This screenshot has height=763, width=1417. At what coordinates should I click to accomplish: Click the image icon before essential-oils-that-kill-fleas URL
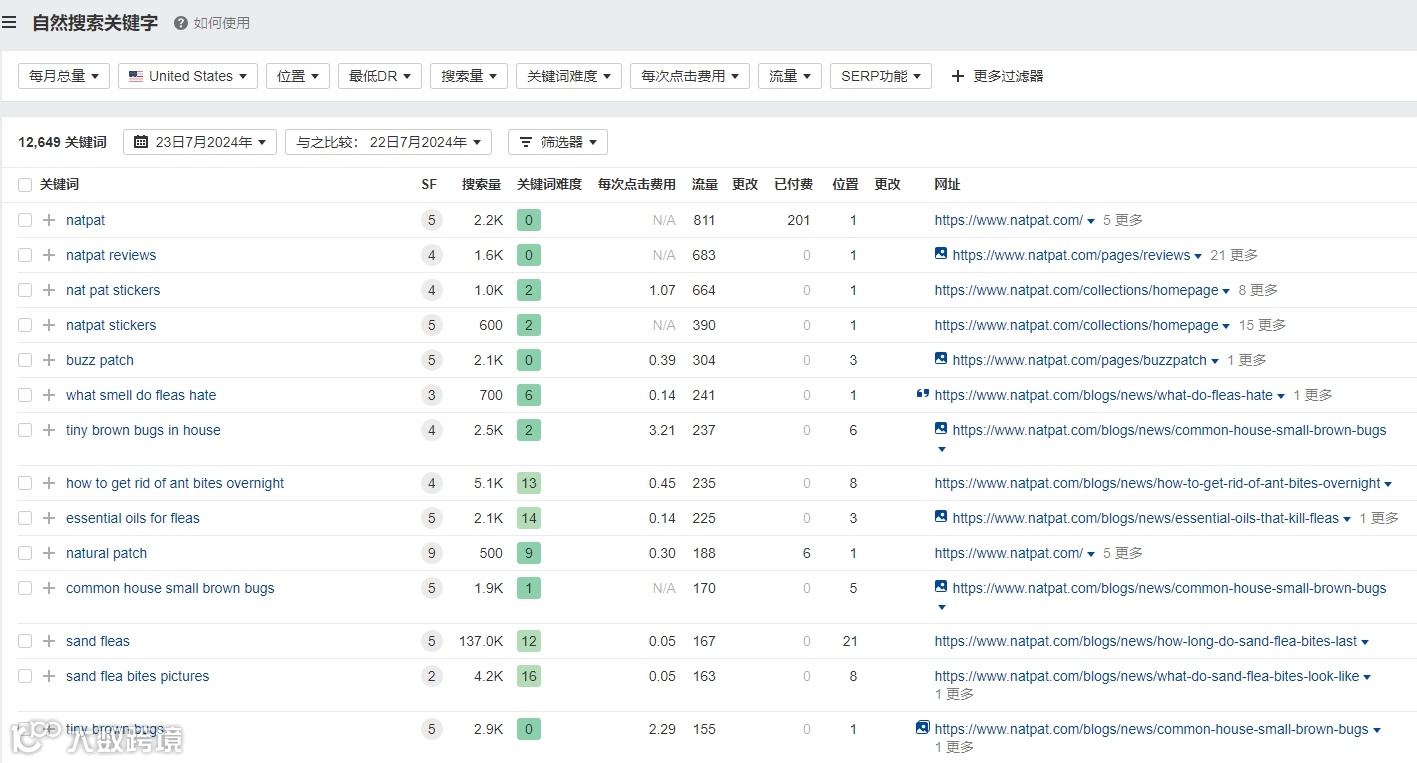tap(941, 517)
